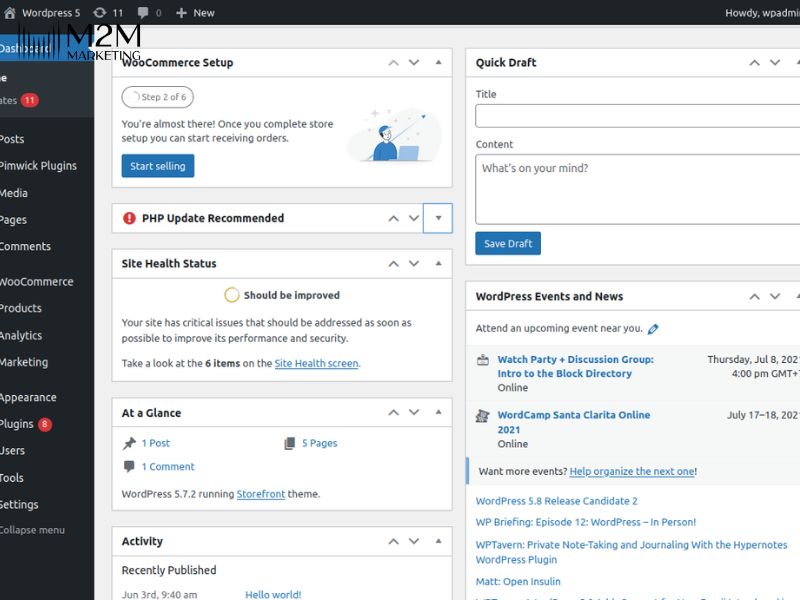
Task: Move At a Glance widget up
Action: pos(393,412)
